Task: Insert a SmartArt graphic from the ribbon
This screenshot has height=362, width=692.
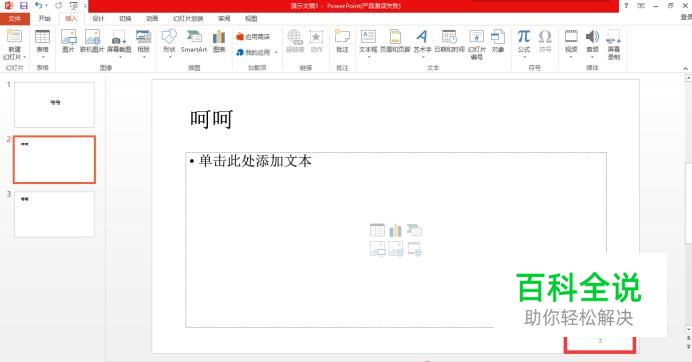Action: 194,41
